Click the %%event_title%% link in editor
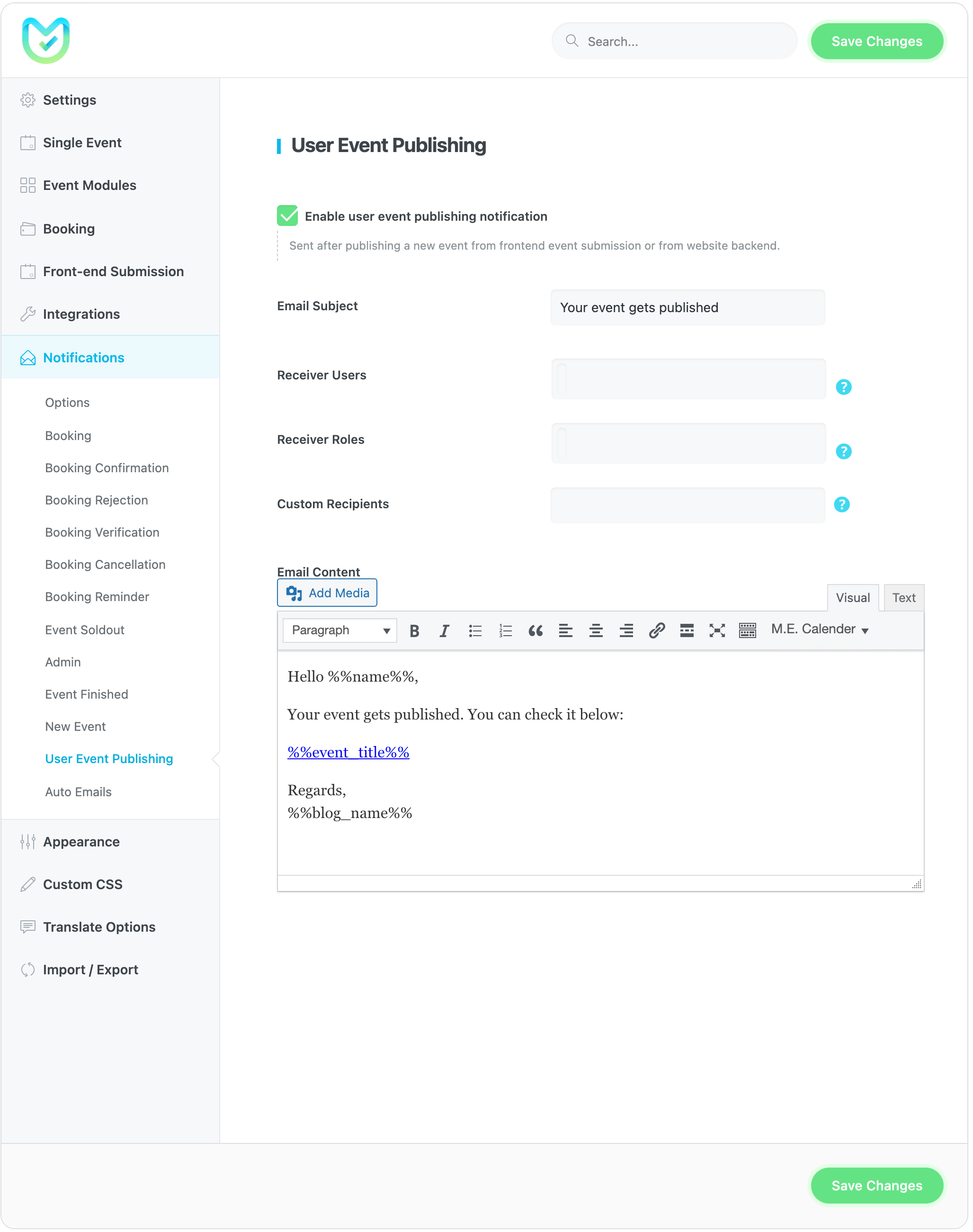 348,752
